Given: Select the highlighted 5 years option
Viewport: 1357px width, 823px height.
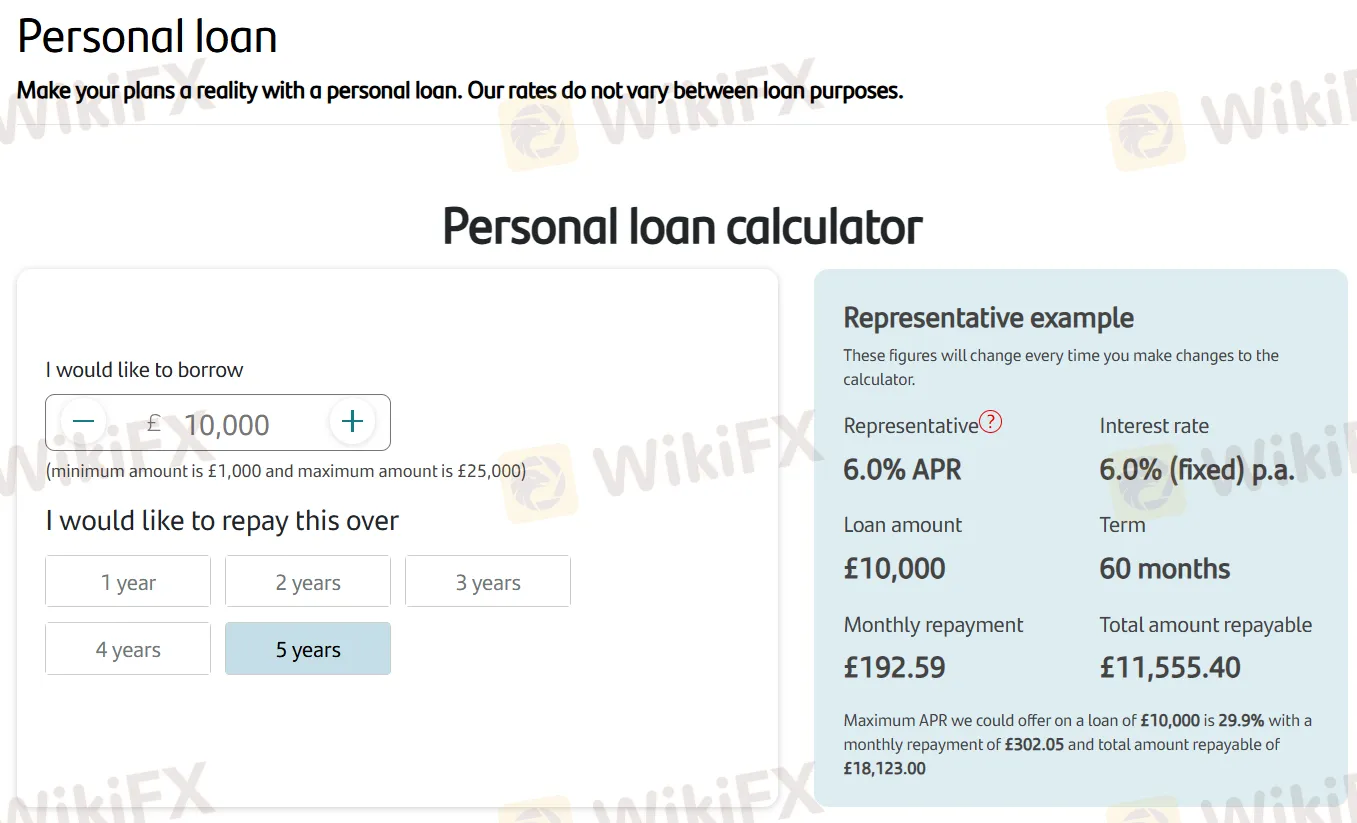Looking at the screenshot, I should 308,649.
